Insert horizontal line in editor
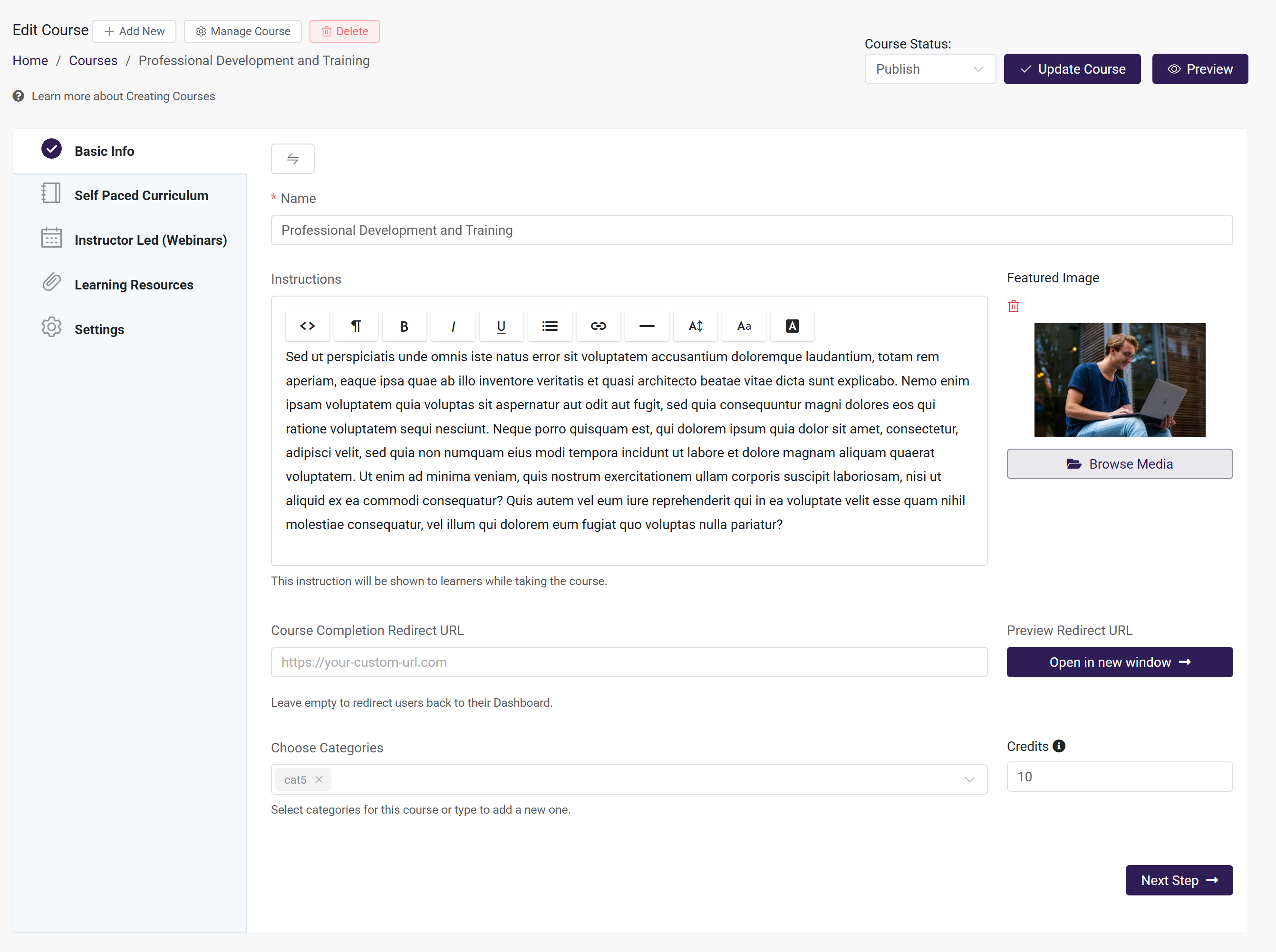 point(647,326)
